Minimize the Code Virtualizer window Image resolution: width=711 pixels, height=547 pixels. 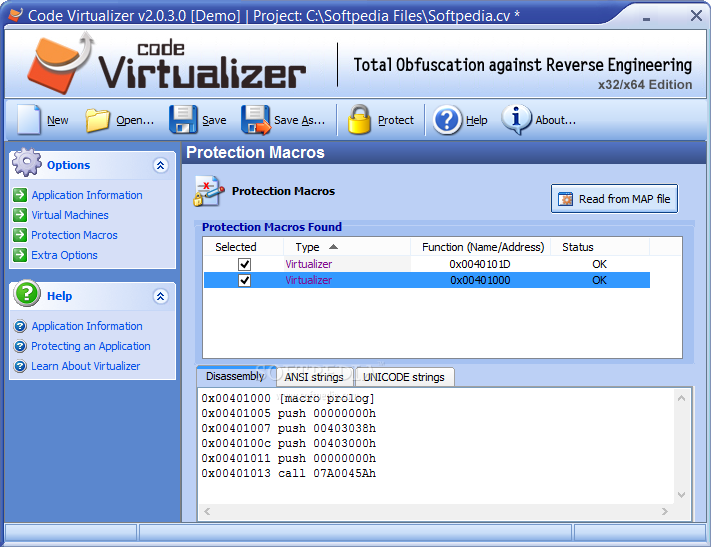(x=647, y=19)
